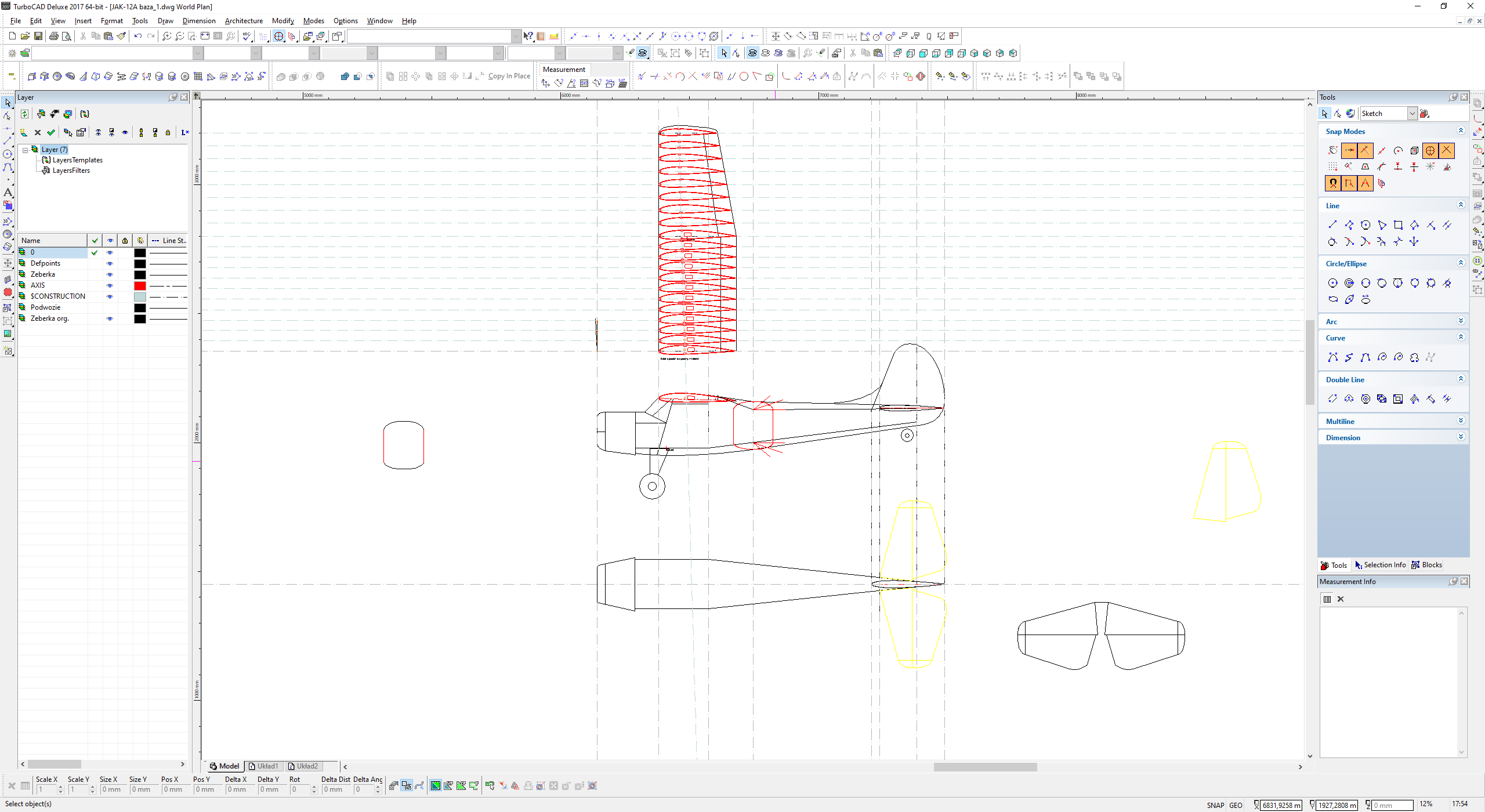
Task: Toggle the Intersection snap mode button
Action: pyautogui.click(x=1447, y=150)
